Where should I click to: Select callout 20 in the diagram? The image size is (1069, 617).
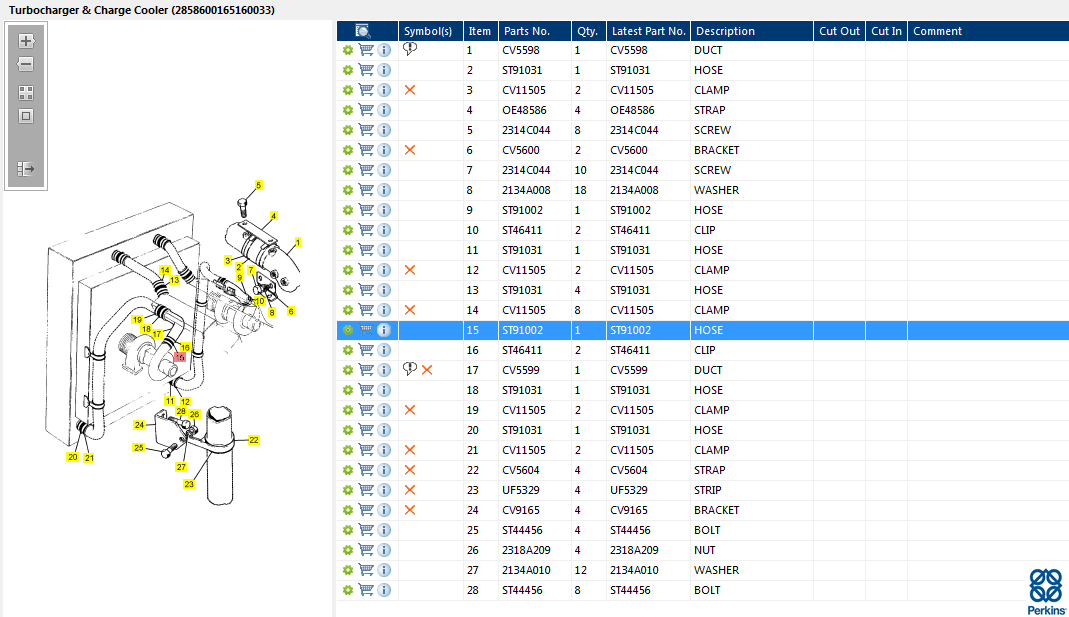73,457
